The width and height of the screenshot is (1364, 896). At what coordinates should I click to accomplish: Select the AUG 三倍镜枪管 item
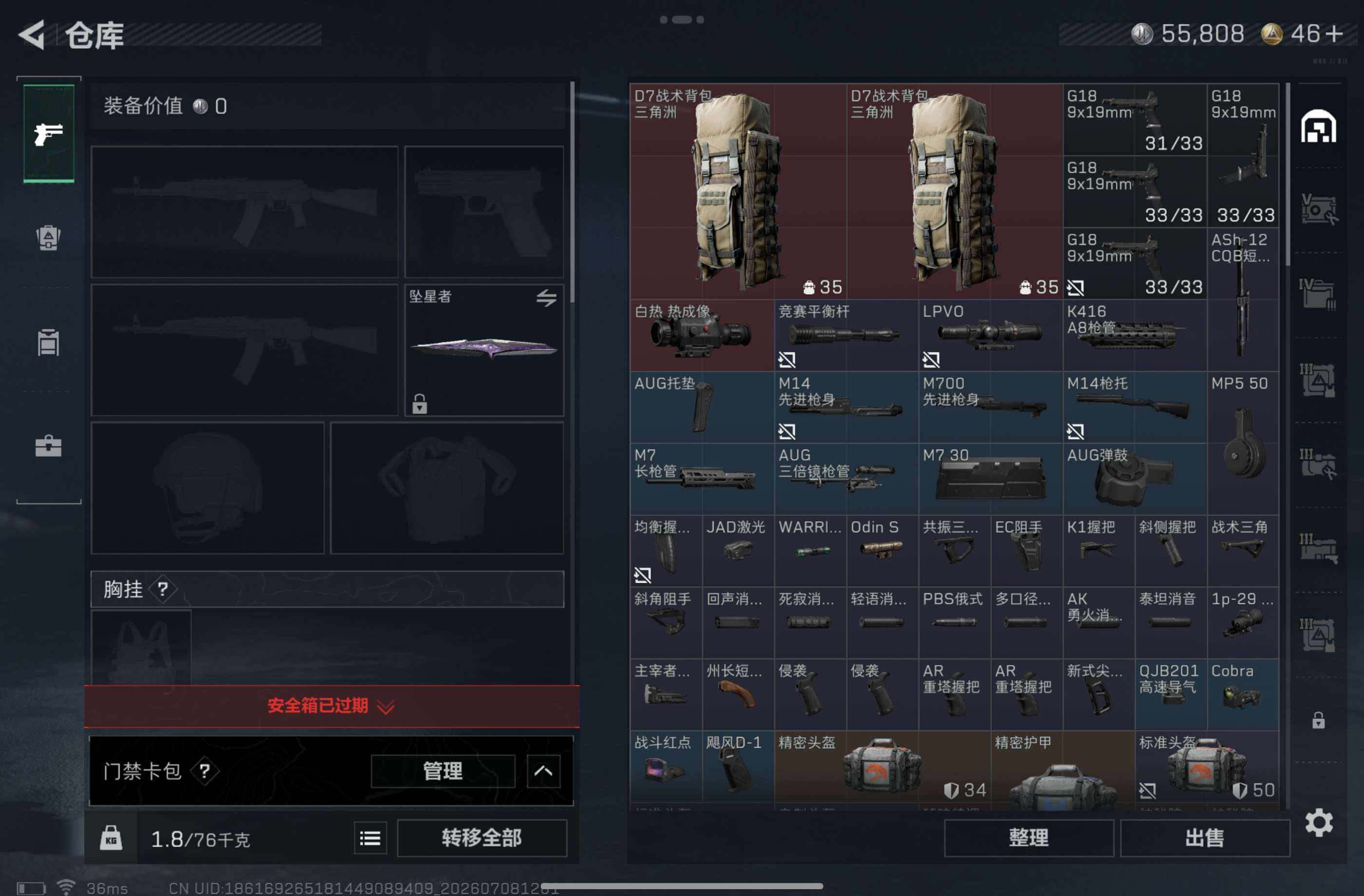point(846,479)
